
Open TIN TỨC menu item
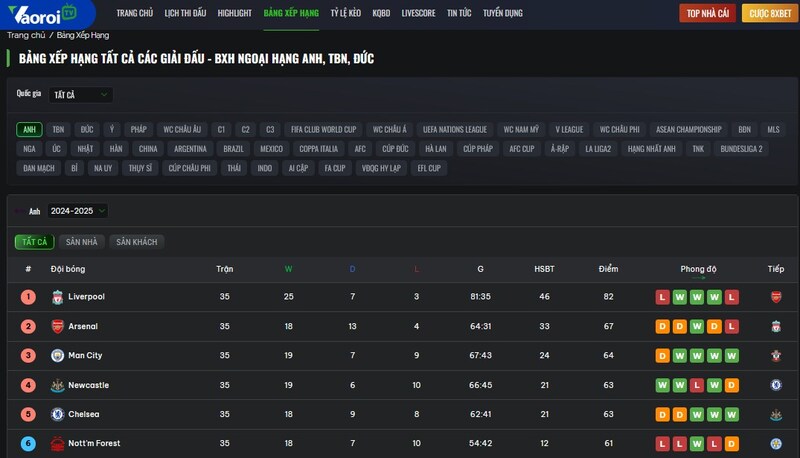[x=459, y=13]
